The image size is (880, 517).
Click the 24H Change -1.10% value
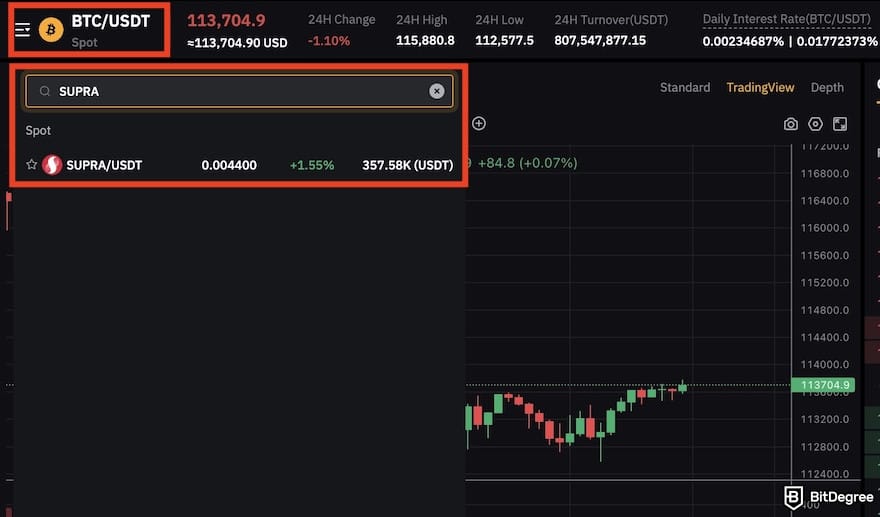click(329, 41)
